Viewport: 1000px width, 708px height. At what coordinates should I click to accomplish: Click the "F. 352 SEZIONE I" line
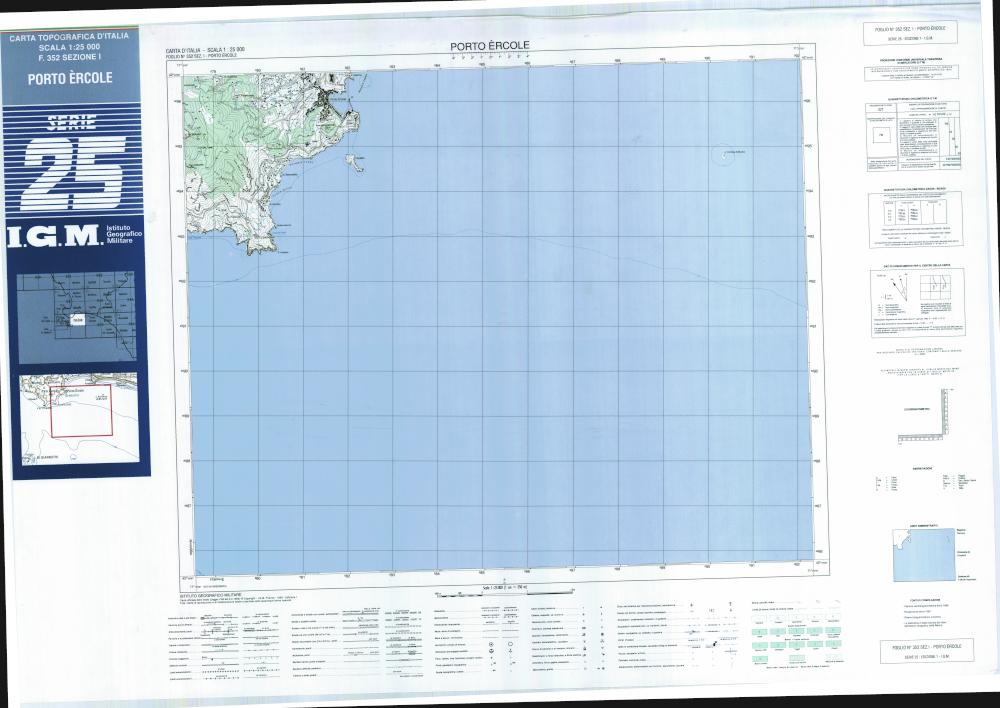69,58
